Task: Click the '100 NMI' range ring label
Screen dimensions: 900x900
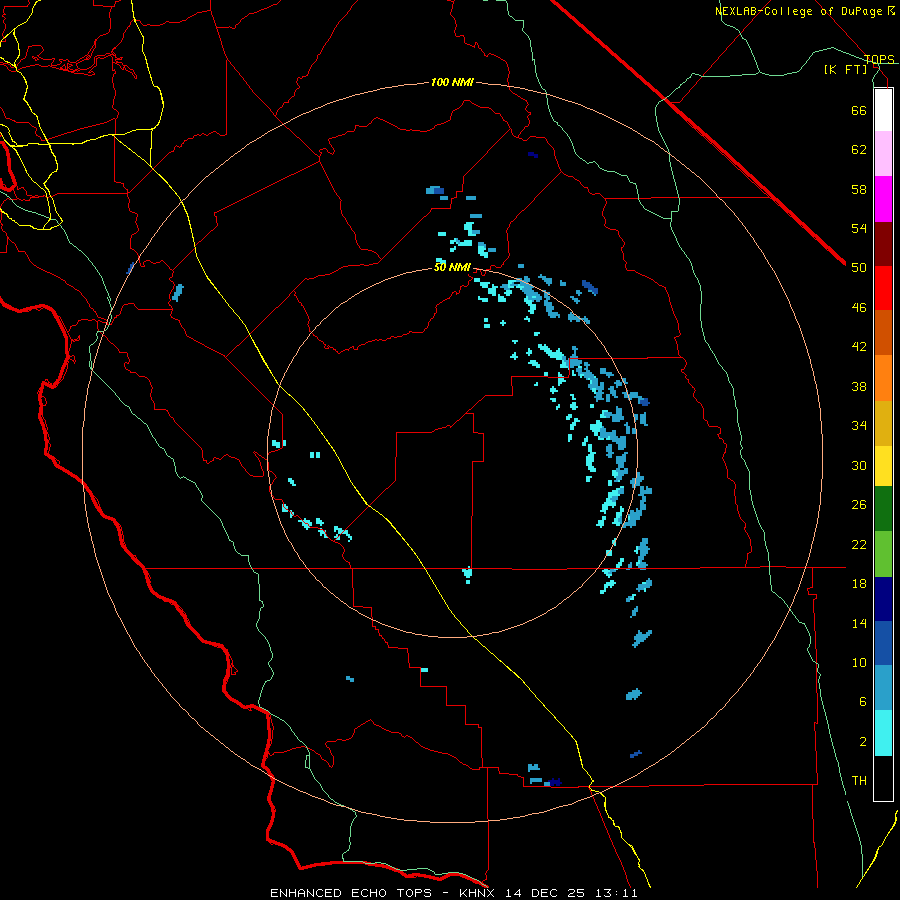Action: click(x=452, y=83)
